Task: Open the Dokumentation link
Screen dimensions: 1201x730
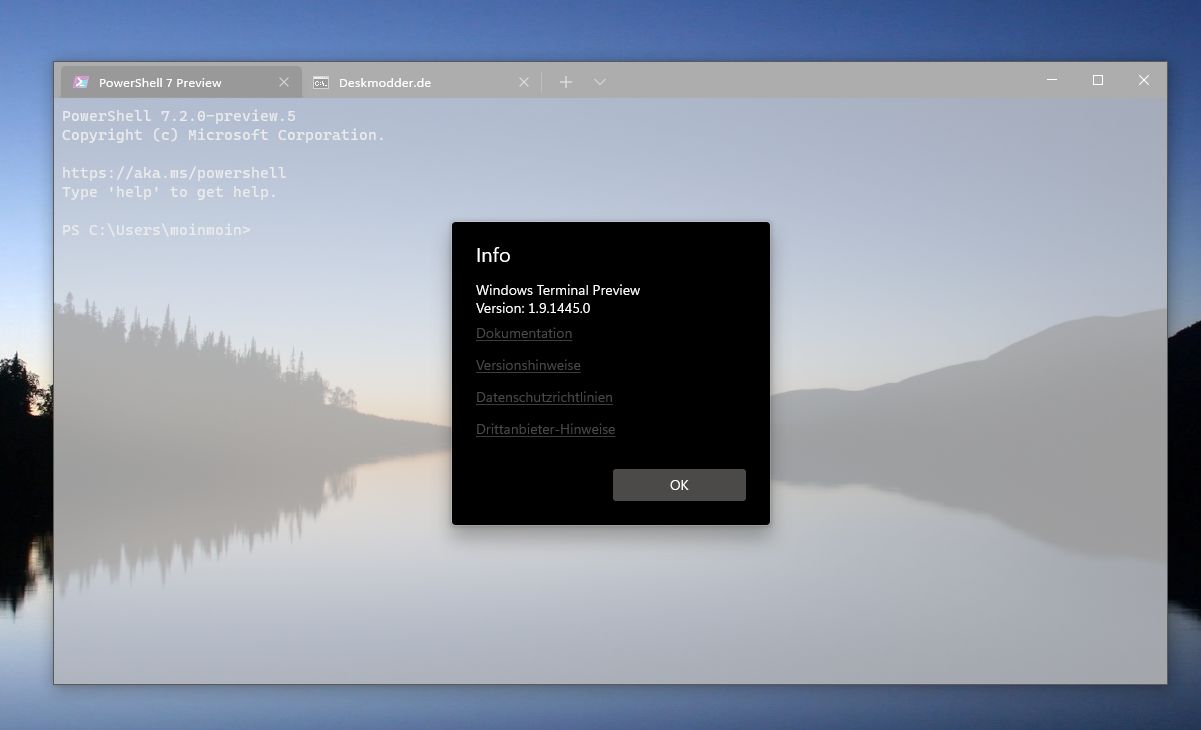Action: pyautogui.click(x=524, y=333)
